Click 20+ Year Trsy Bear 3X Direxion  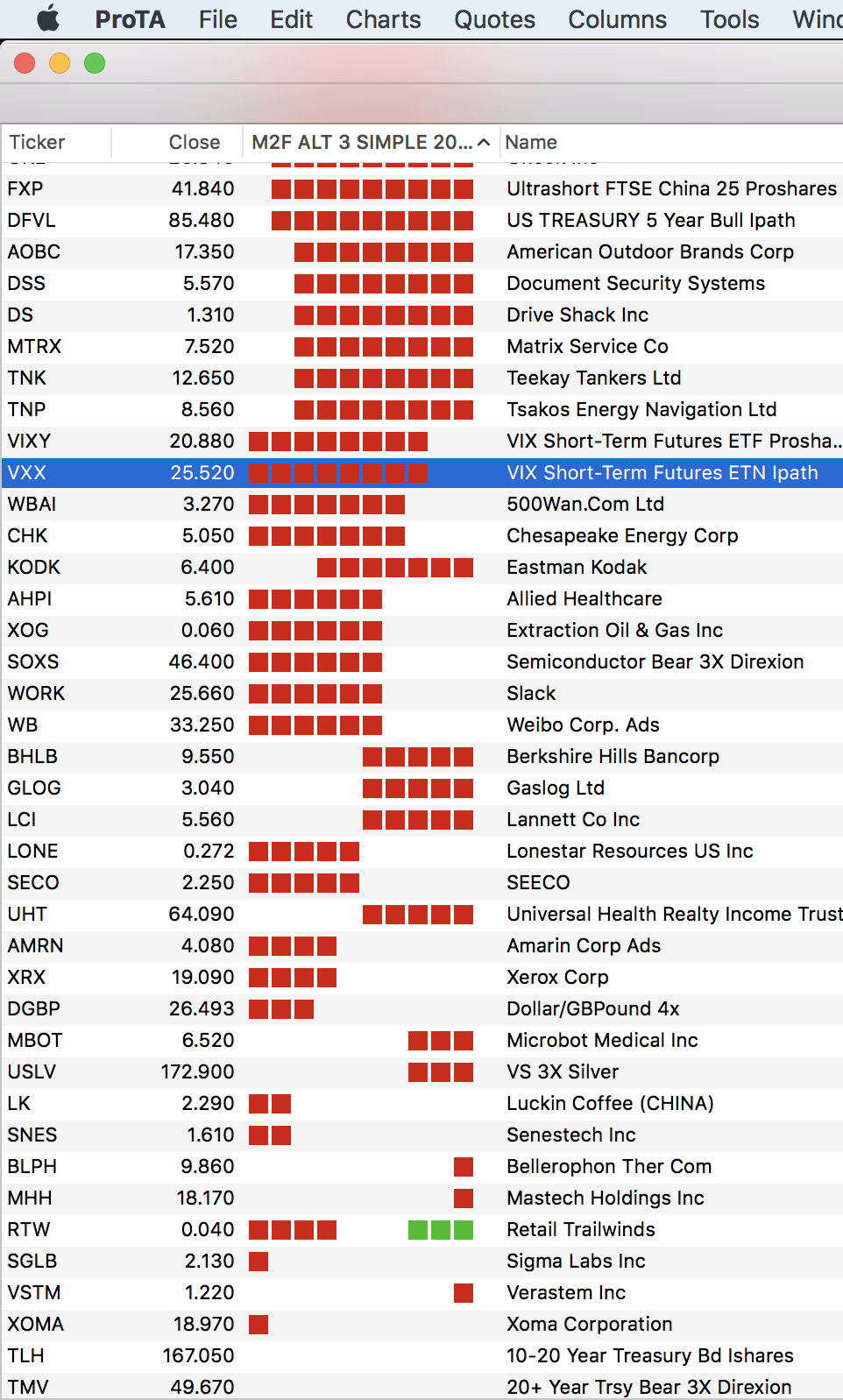(x=648, y=1387)
